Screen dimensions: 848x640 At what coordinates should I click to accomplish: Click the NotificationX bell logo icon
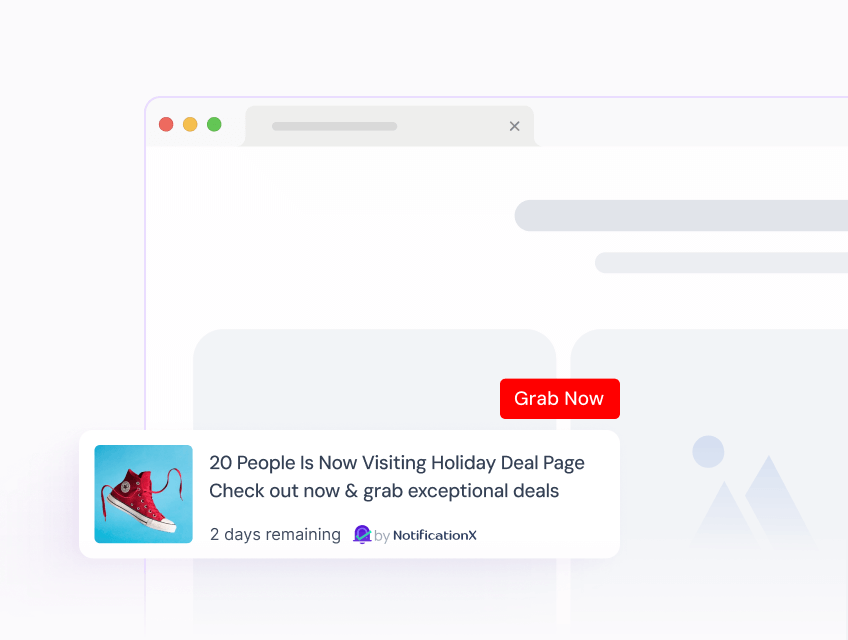(362, 535)
